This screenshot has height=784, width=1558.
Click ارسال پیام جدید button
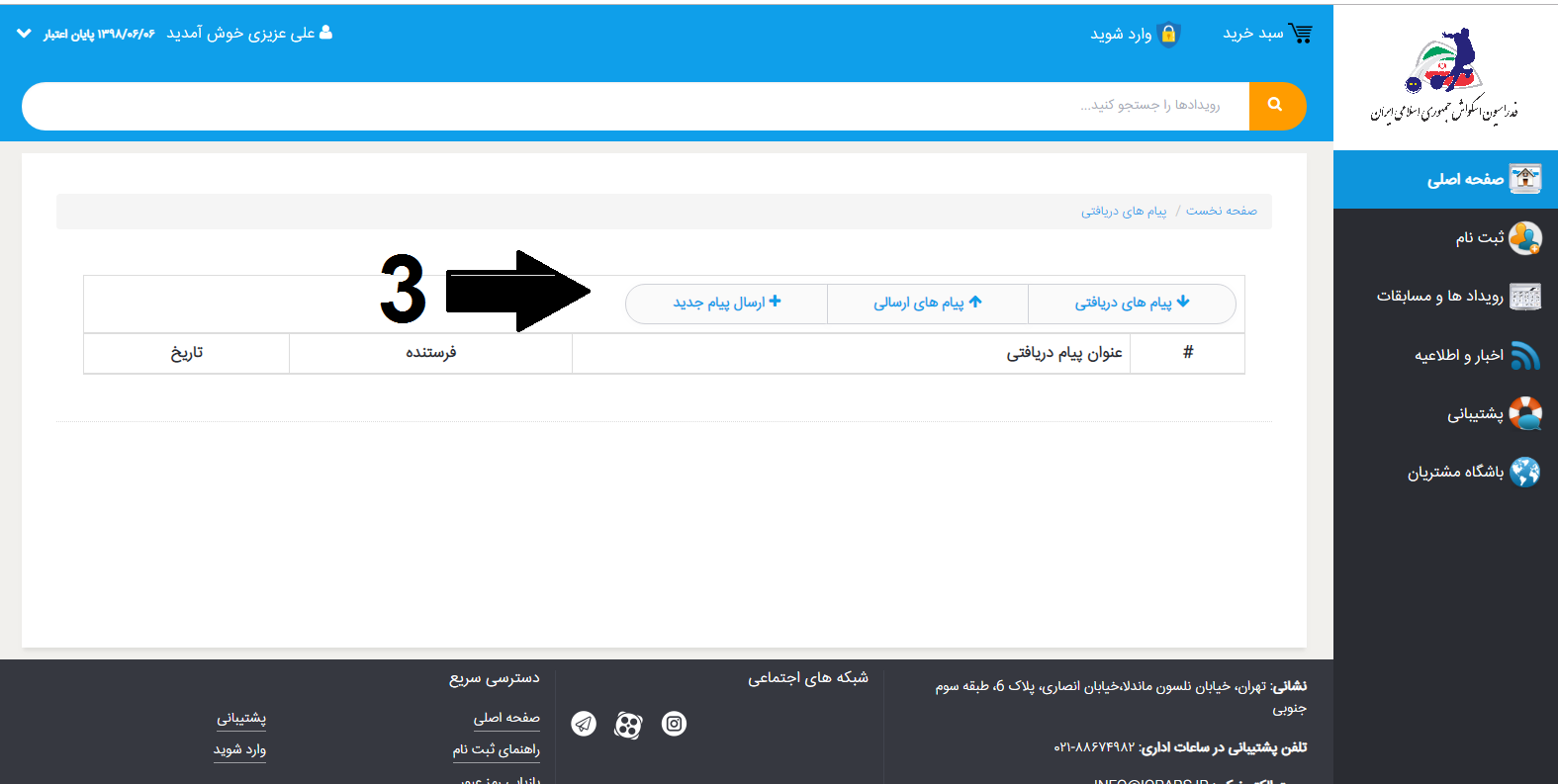coord(727,304)
